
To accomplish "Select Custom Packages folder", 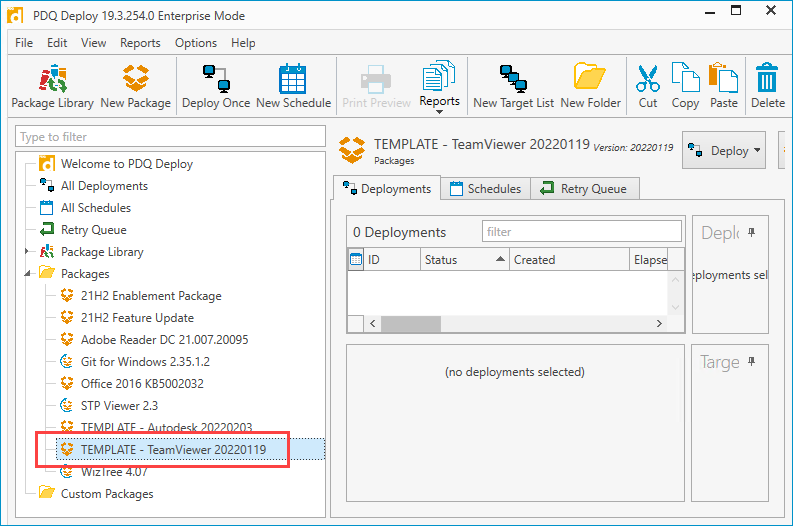I will [107, 494].
